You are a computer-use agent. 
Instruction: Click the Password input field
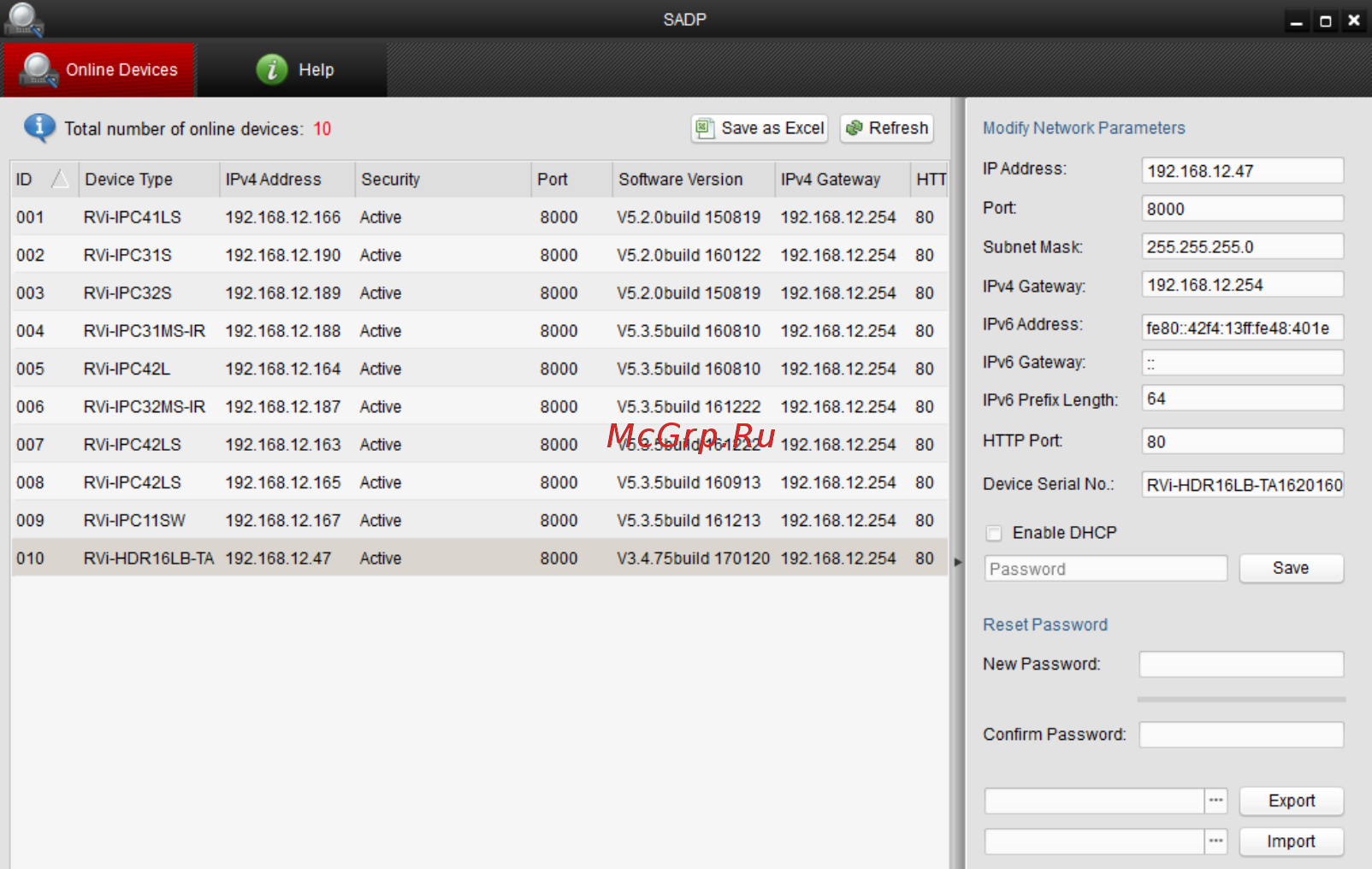coord(1105,569)
